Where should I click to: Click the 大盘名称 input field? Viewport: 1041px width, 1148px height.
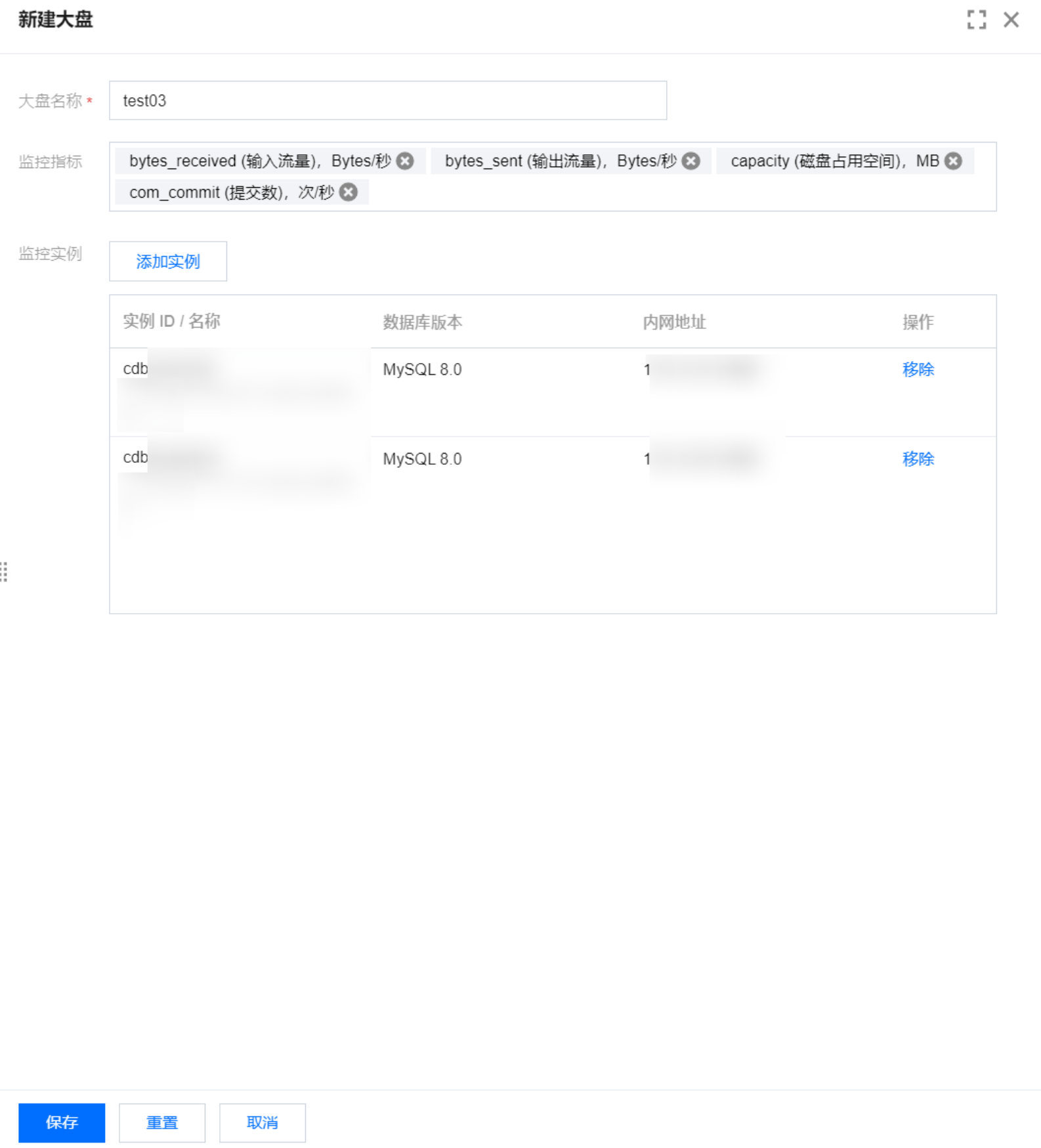pos(388,100)
